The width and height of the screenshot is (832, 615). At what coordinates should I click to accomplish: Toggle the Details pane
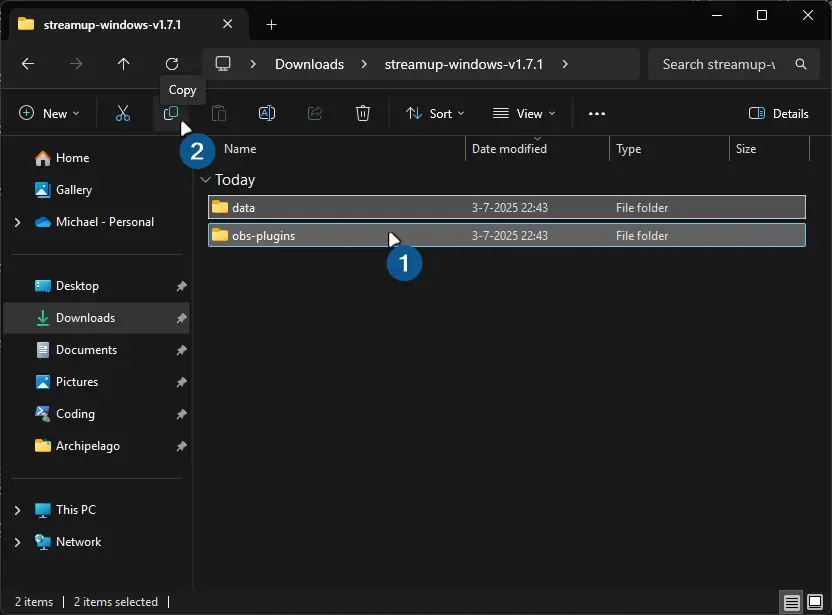pos(779,114)
